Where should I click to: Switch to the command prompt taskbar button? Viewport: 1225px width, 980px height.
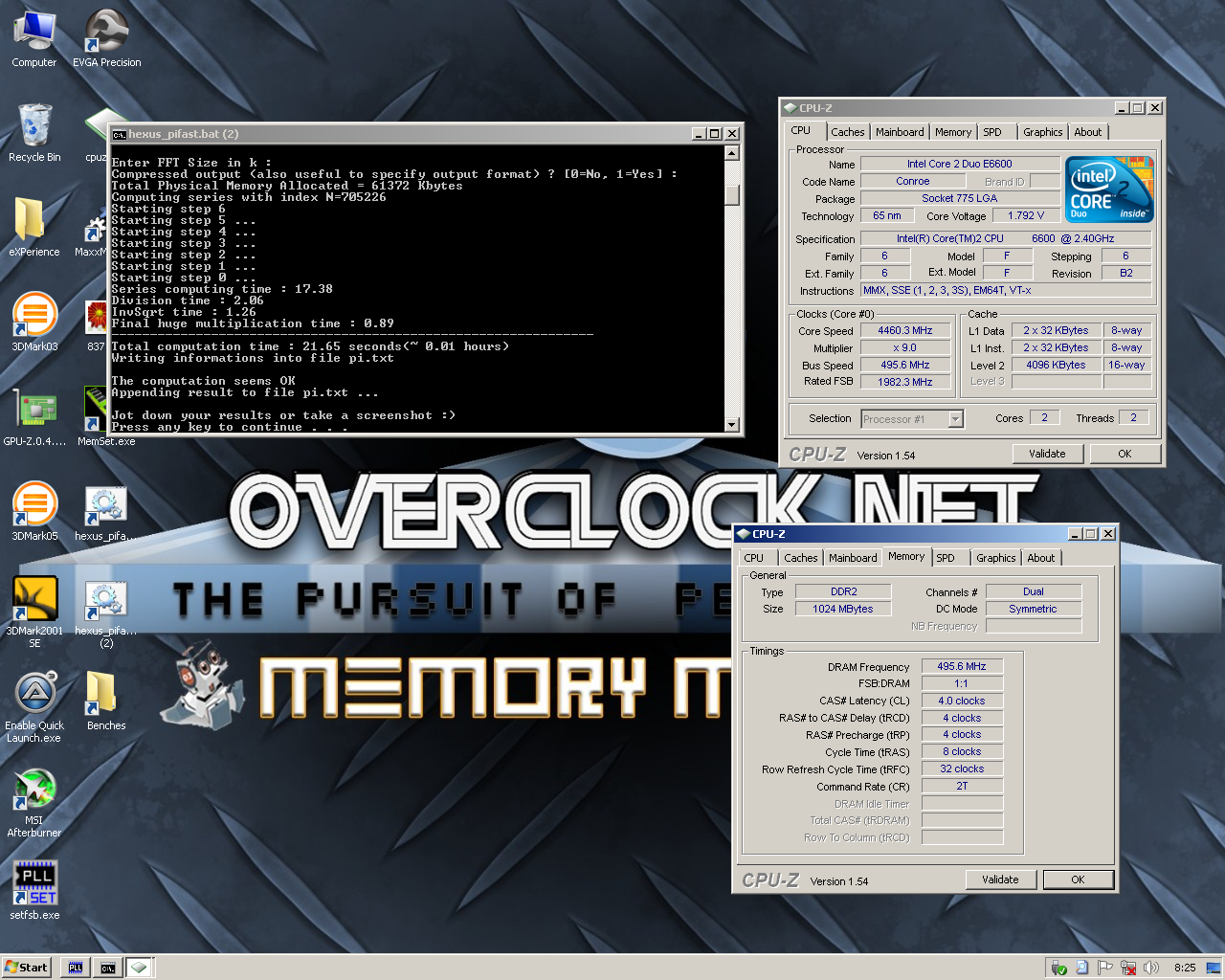108,968
